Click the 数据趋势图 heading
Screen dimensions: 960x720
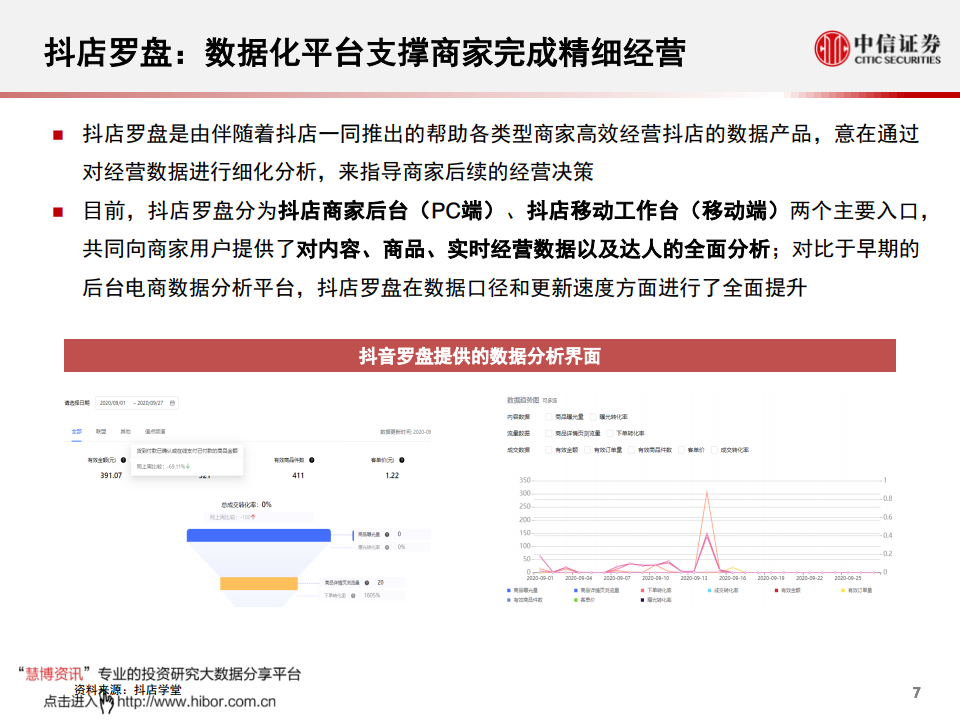523,400
